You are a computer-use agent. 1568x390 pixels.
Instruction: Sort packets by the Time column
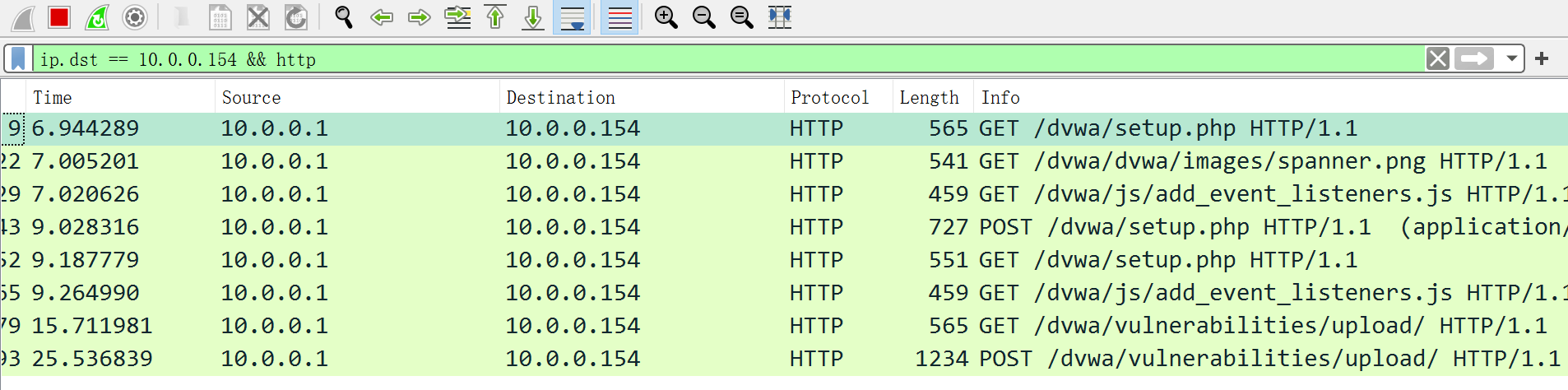(x=53, y=98)
